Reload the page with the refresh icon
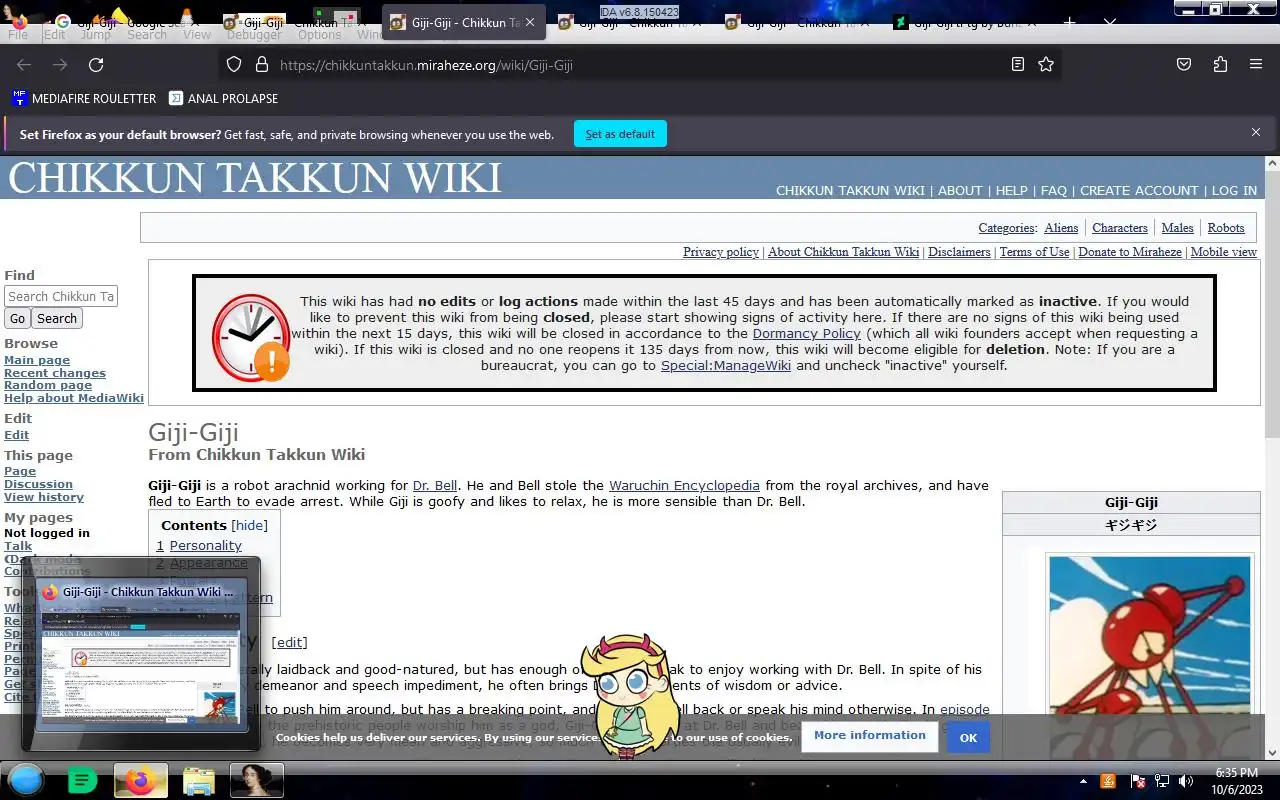1280x800 pixels. point(96,65)
